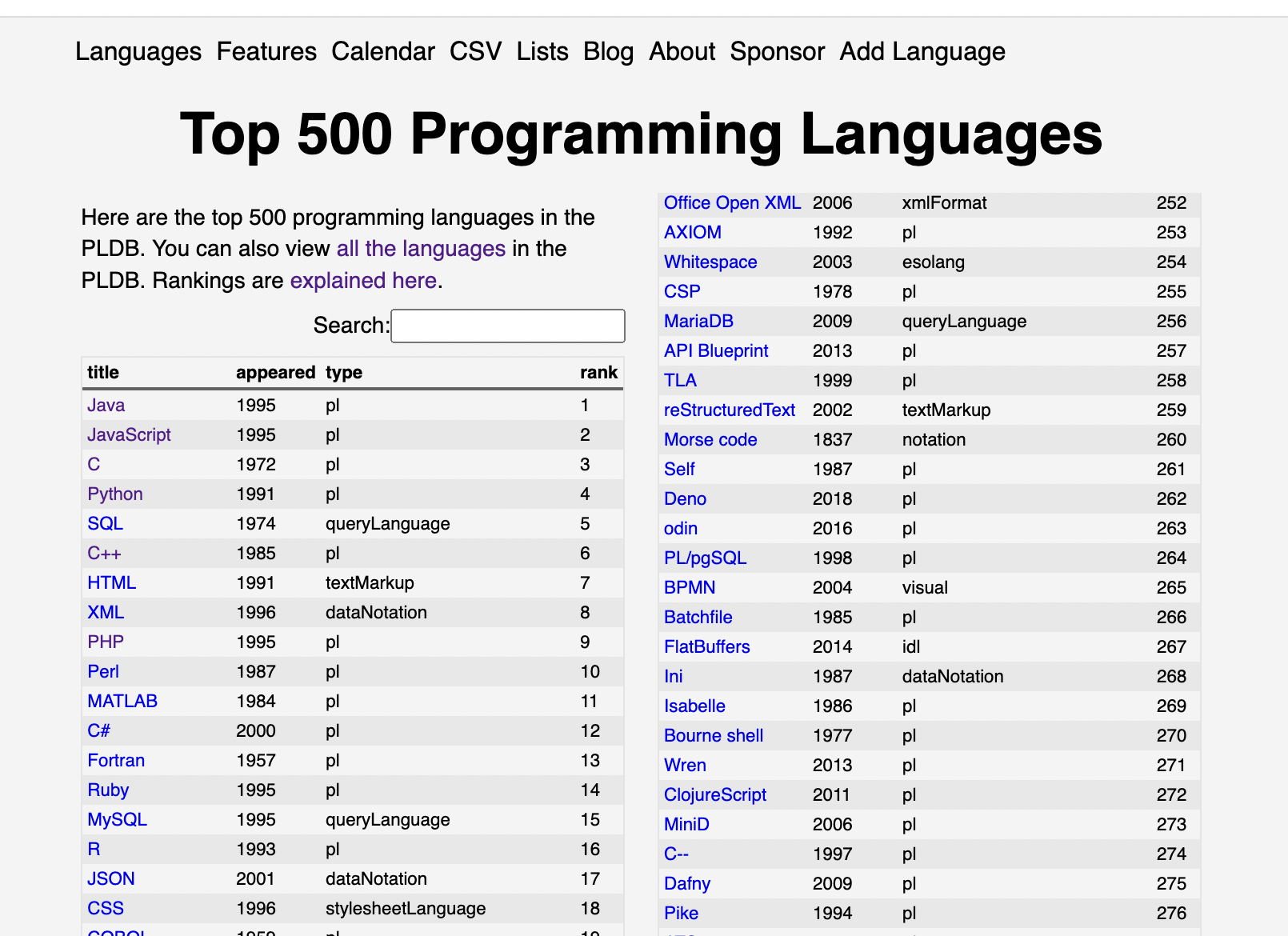Open the Dafny language link
The width and height of the screenshot is (1288, 936).
coord(687,884)
